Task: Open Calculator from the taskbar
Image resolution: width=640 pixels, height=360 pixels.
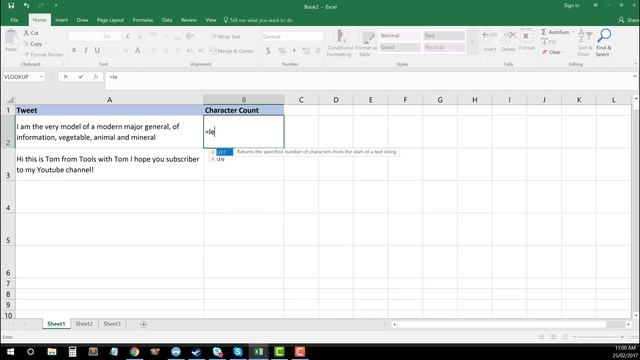Action: click(72, 351)
